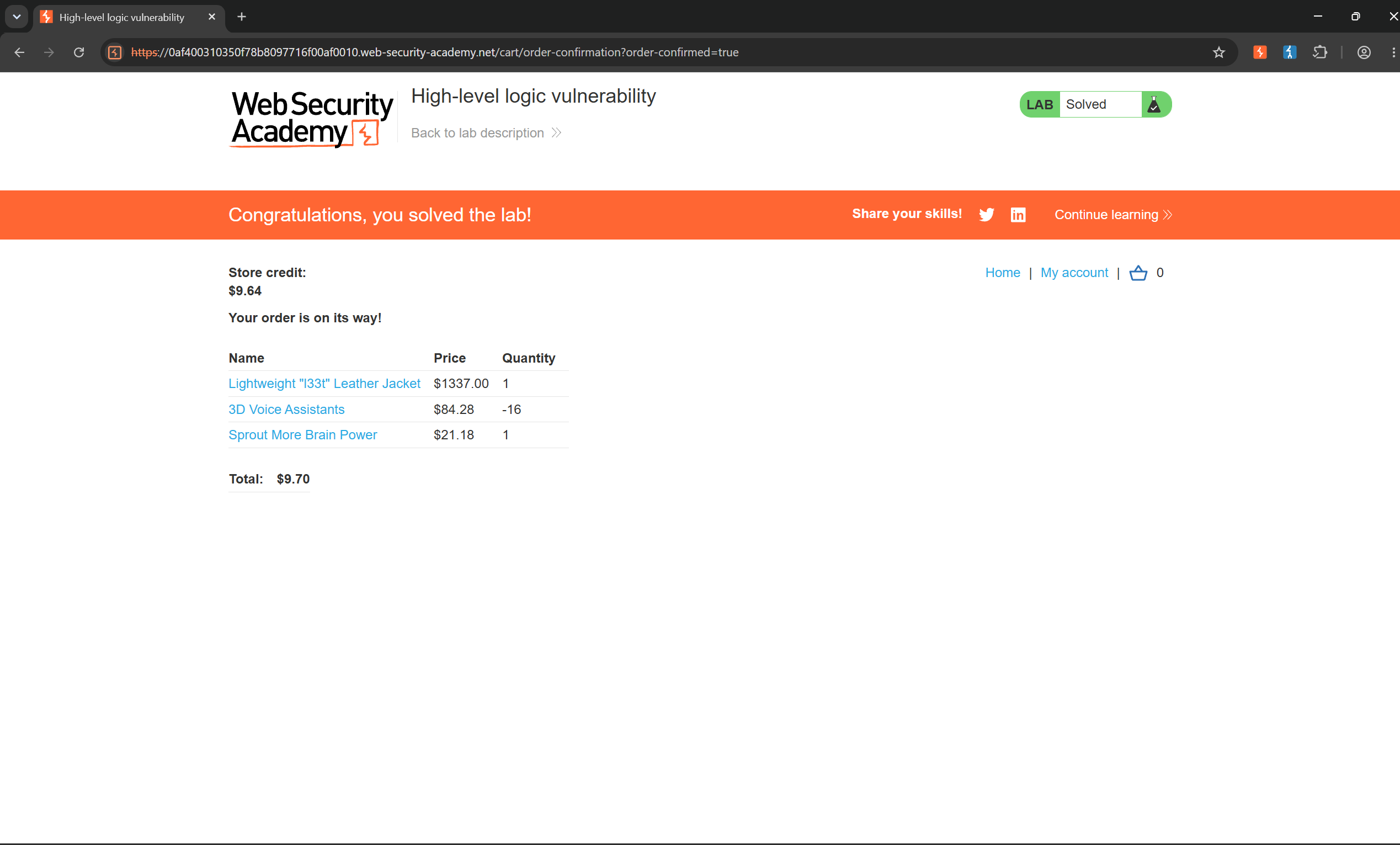1400x845 pixels.
Task: Open the browser Extensions puzzle icon
Action: point(1320,52)
